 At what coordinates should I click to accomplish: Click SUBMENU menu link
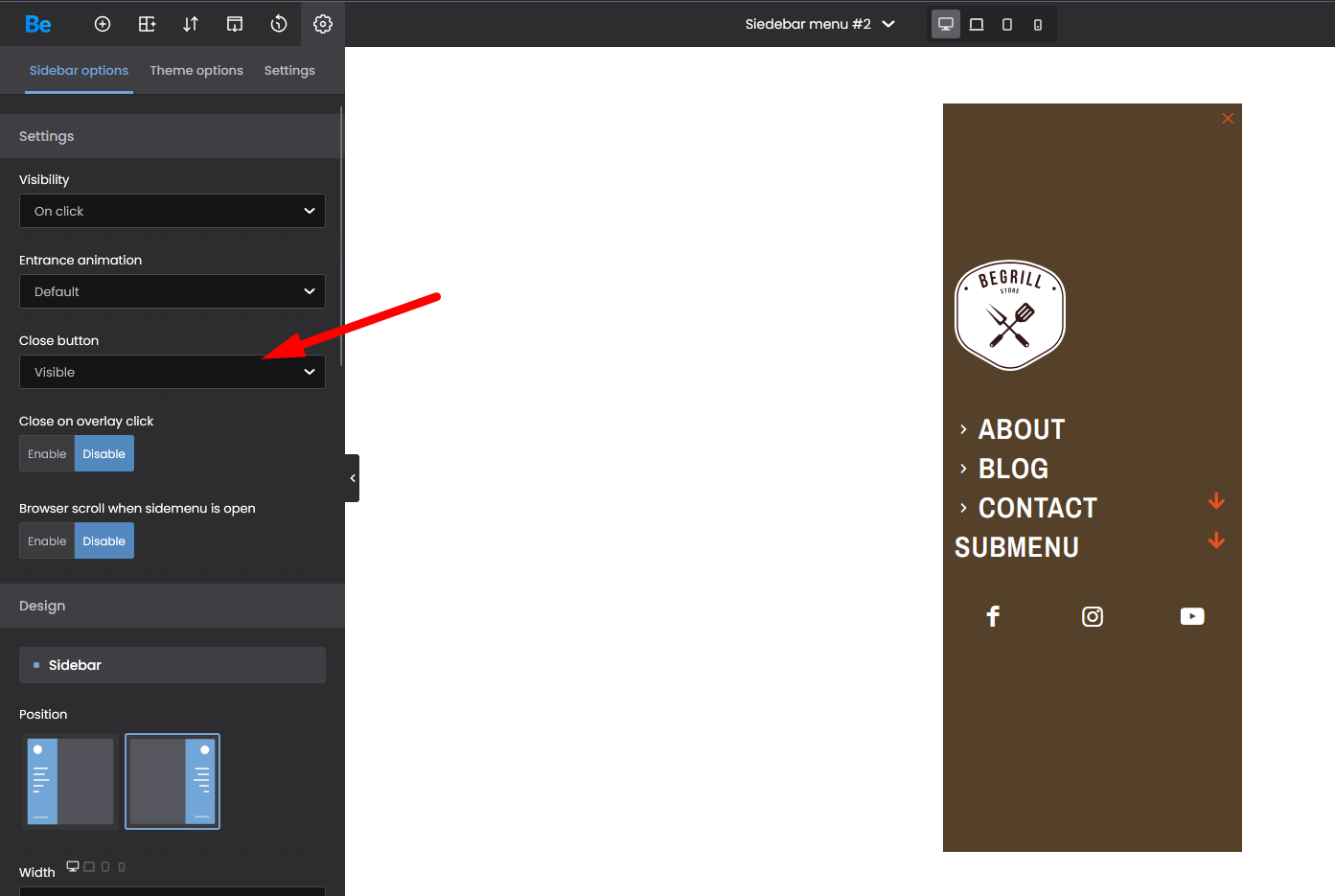click(1017, 547)
